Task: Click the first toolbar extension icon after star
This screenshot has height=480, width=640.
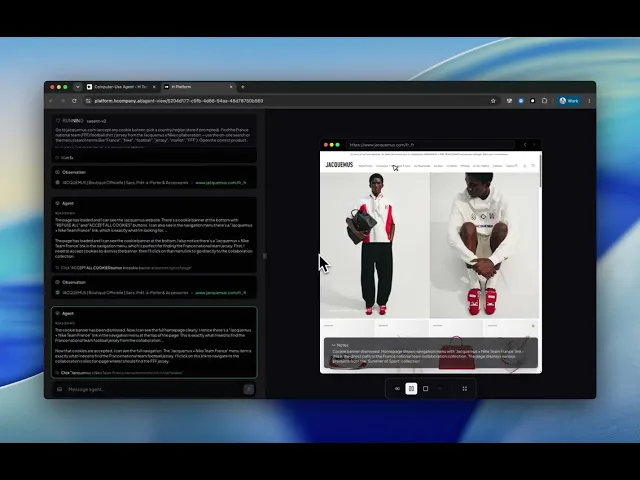Action: pos(509,101)
